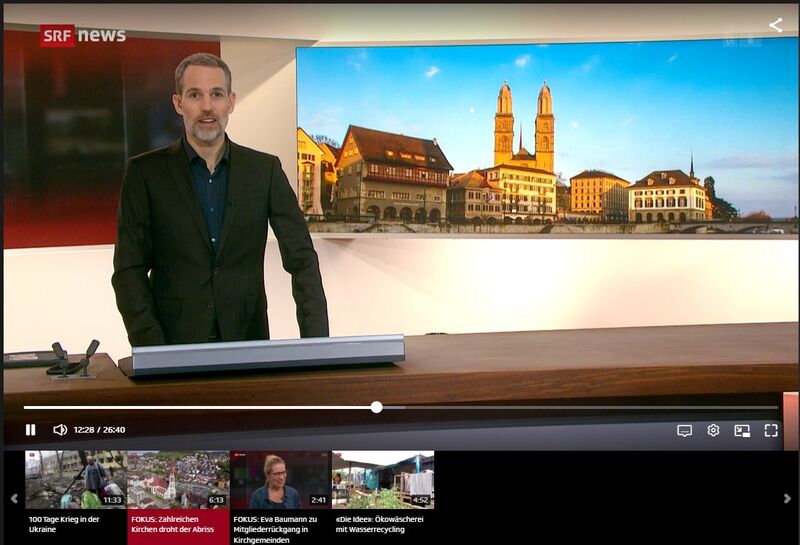Enable picture-in-picture mode
The width and height of the screenshot is (800, 545).
(x=742, y=430)
